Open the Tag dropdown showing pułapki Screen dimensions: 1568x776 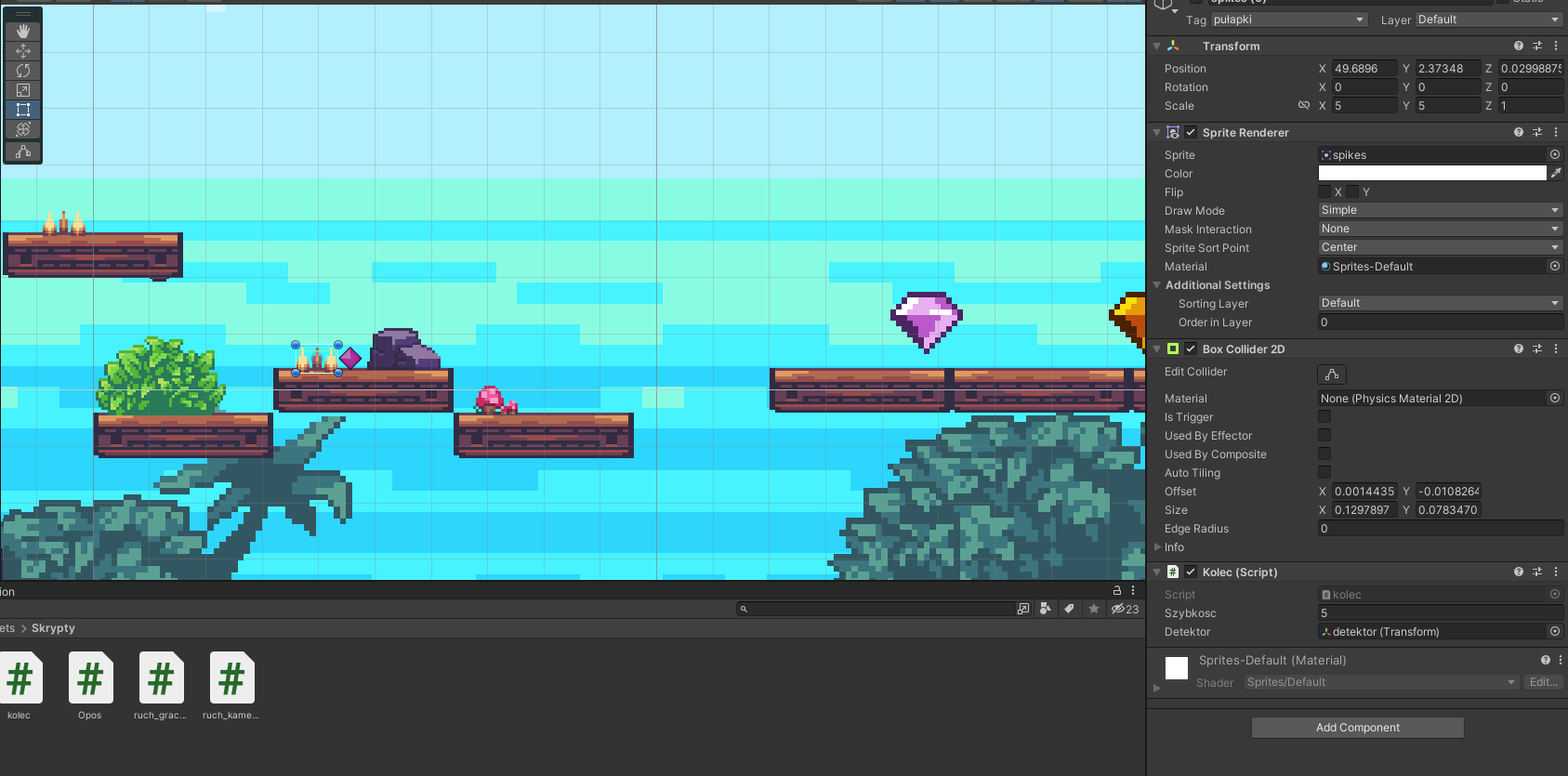[x=1288, y=20]
